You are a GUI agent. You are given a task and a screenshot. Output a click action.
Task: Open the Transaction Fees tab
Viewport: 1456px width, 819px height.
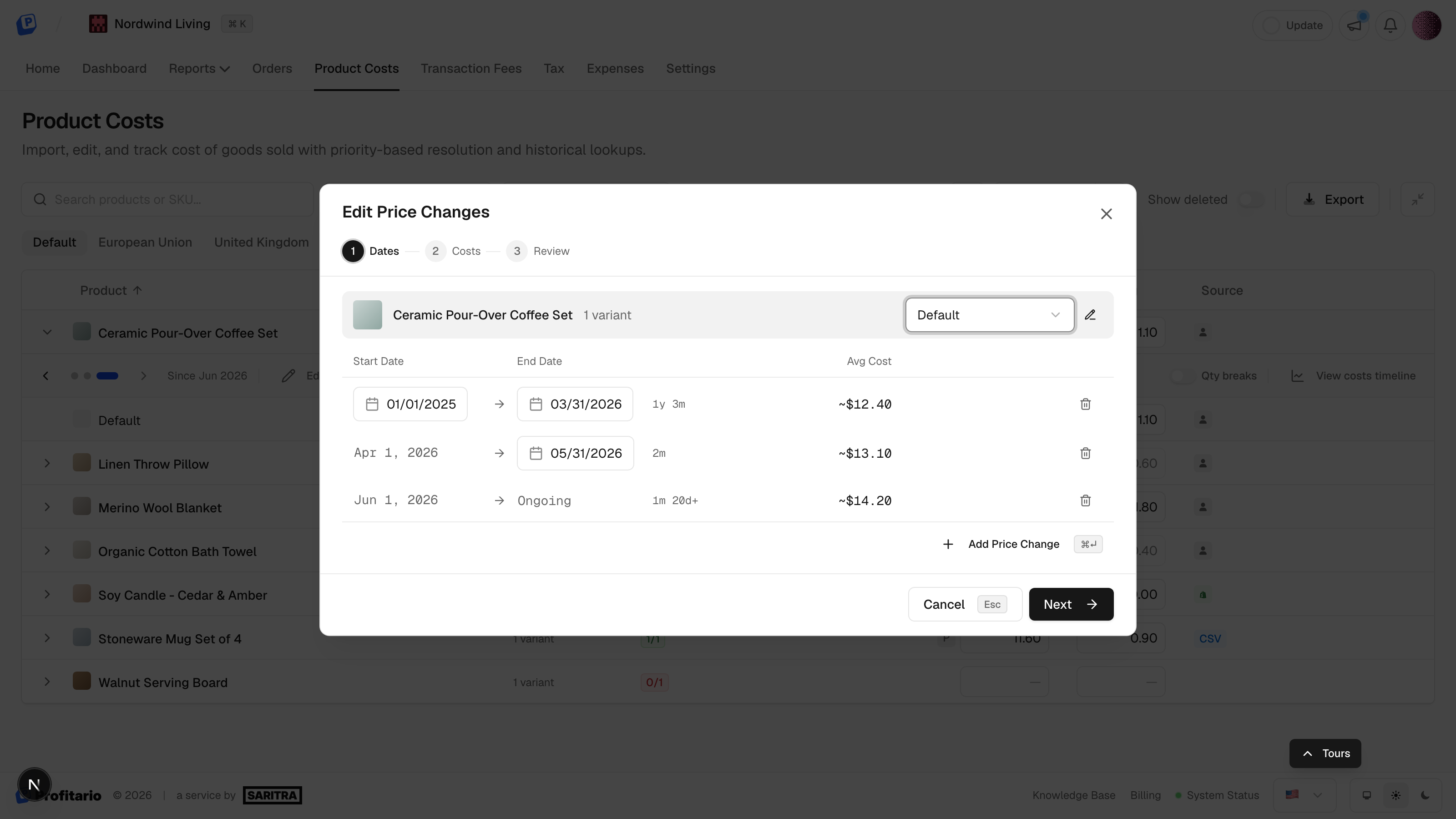click(471, 68)
